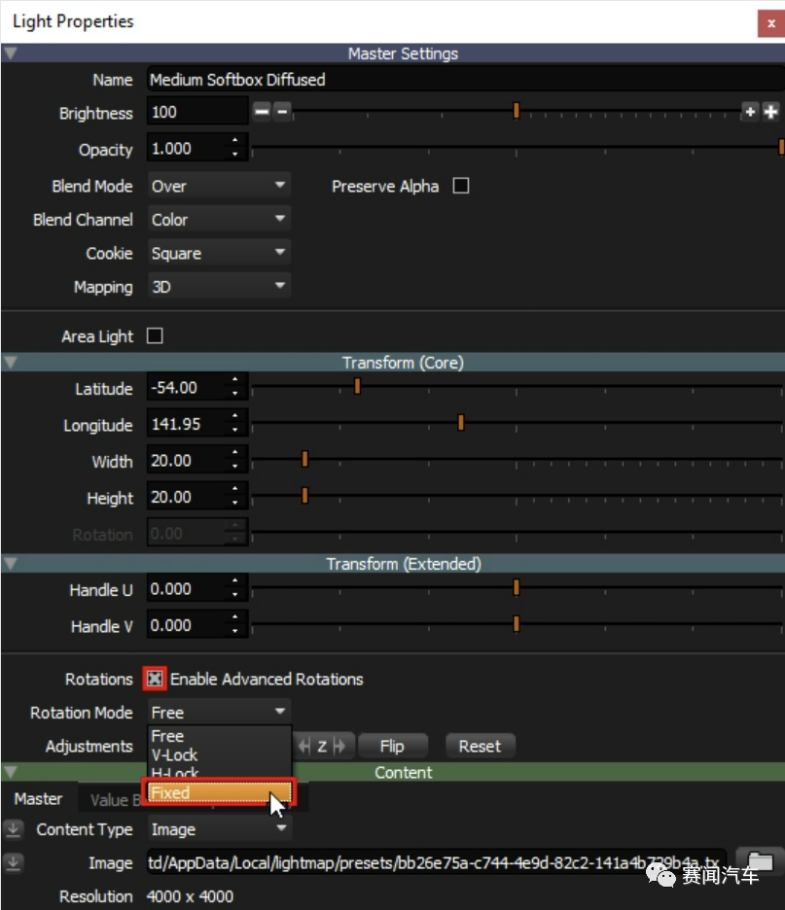Click the Reset adjustments button
The height and width of the screenshot is (910, 785).
(480, 746)
